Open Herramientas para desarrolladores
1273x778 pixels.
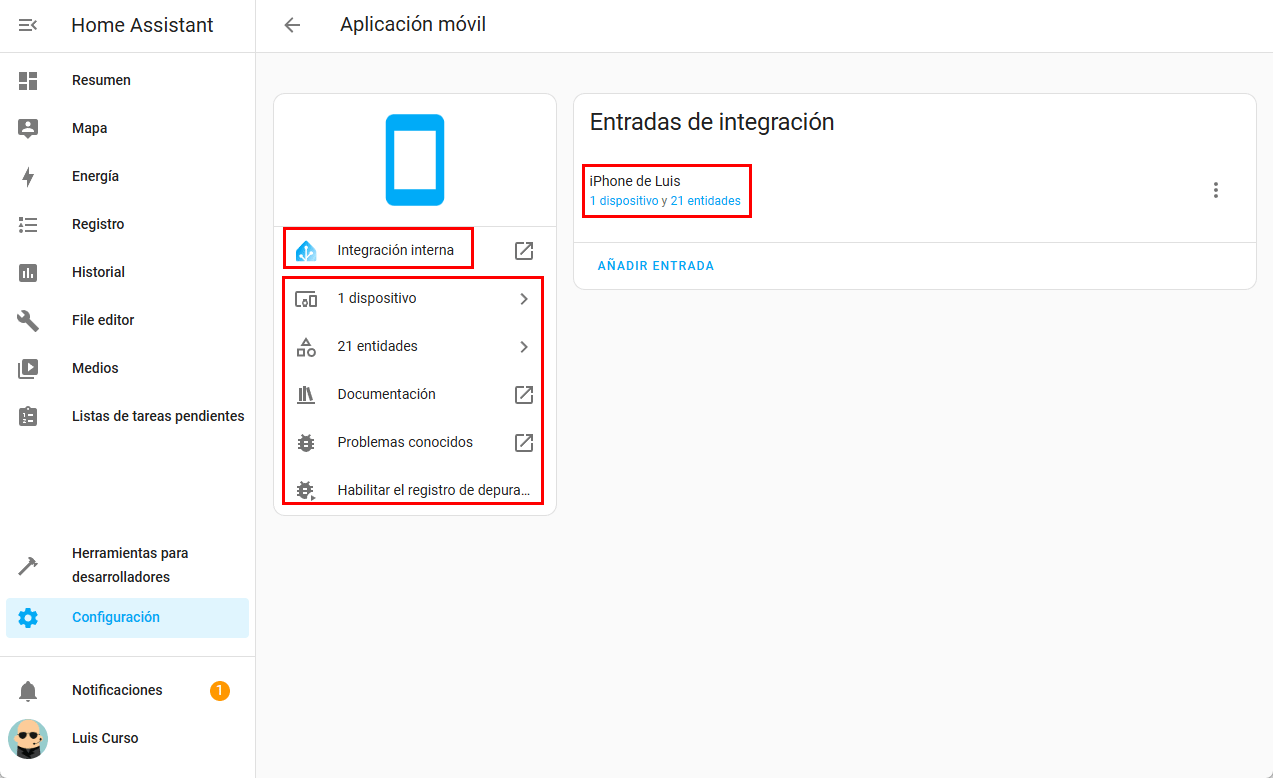130,565
